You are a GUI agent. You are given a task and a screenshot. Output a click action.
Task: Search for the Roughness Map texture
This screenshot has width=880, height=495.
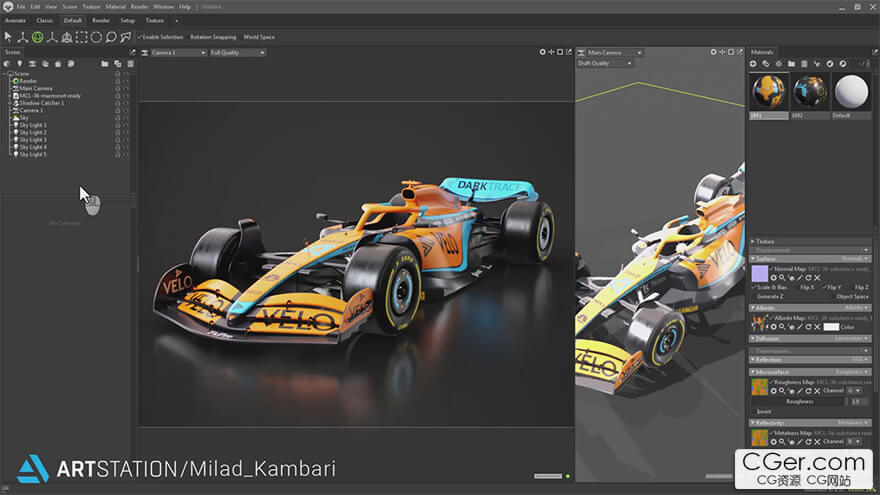pos(782,391)
